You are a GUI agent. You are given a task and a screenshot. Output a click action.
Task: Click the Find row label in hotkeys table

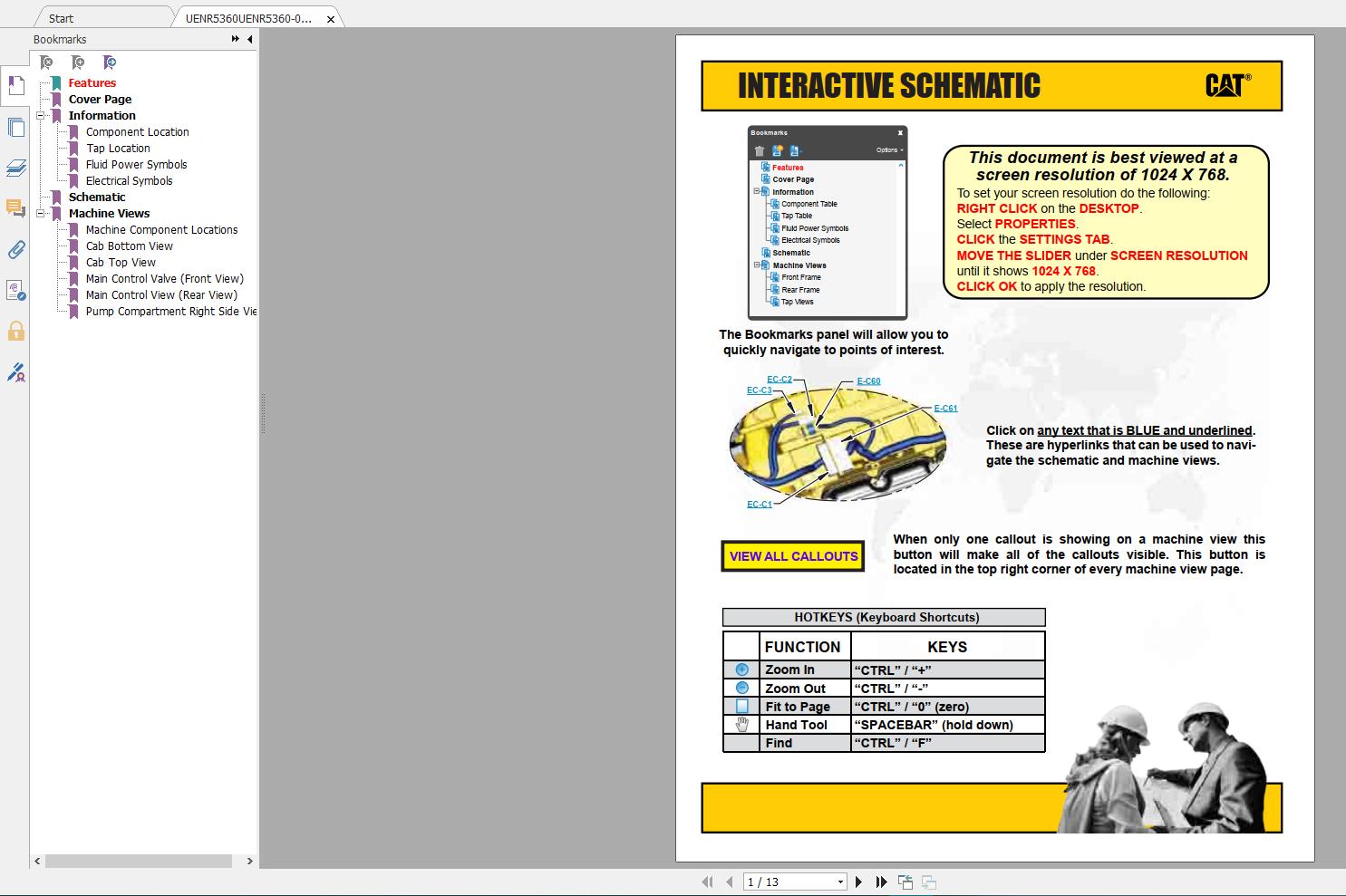pyautogui.click(x=779, y=743)
